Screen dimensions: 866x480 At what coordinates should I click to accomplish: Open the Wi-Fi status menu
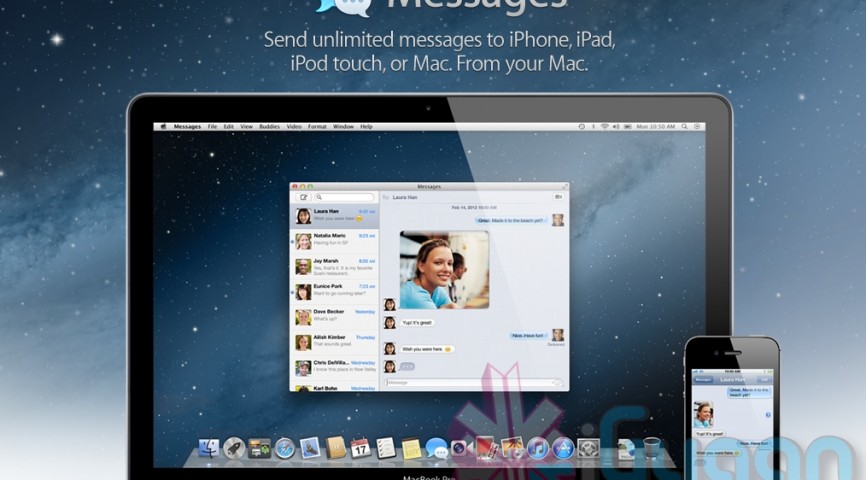tap(604, 127)
